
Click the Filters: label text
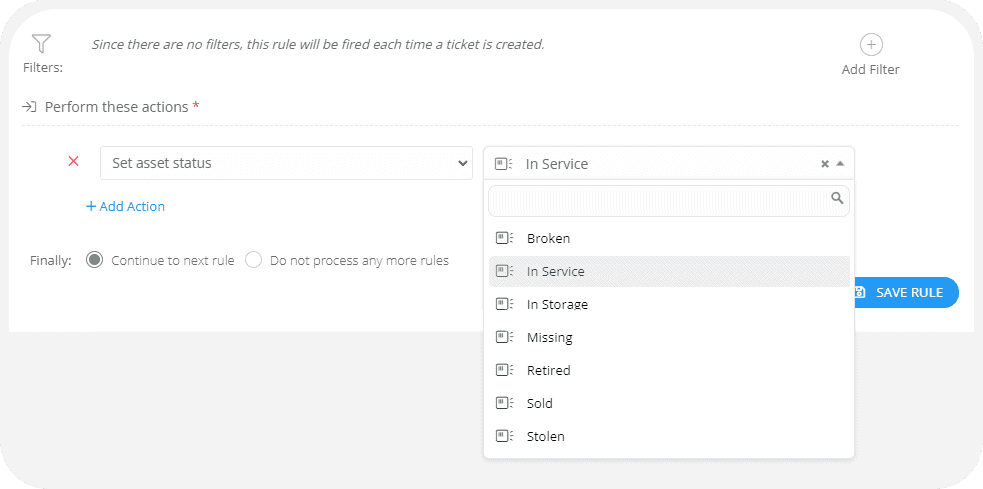pyautogui.click(x=43, y=68)
